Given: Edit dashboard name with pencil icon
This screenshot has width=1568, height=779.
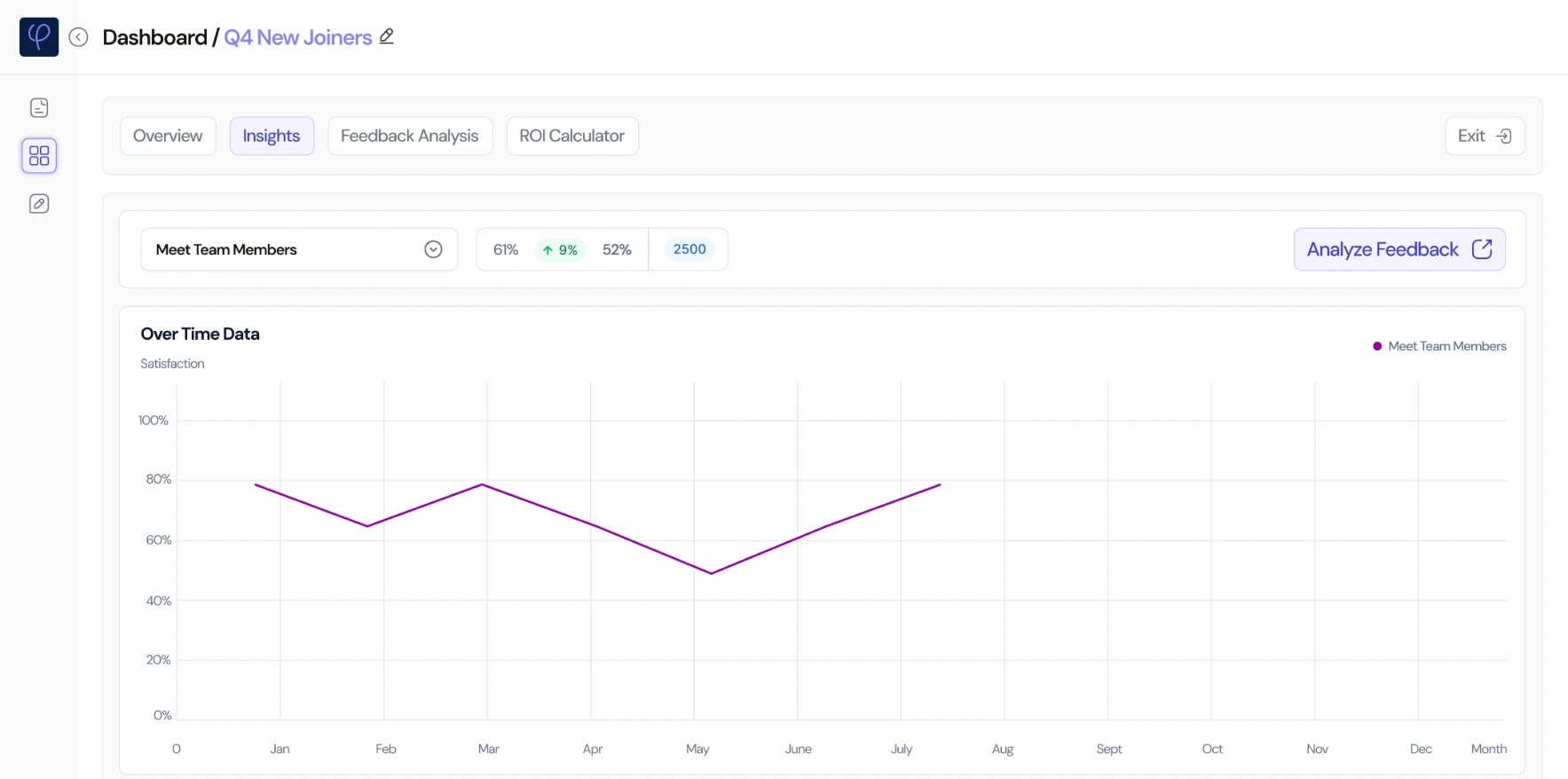Looking at the screenshot, I should [387, 36].
